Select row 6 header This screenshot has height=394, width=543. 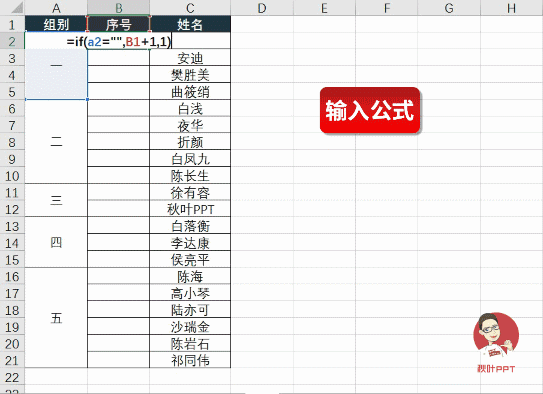click(12, 109)
